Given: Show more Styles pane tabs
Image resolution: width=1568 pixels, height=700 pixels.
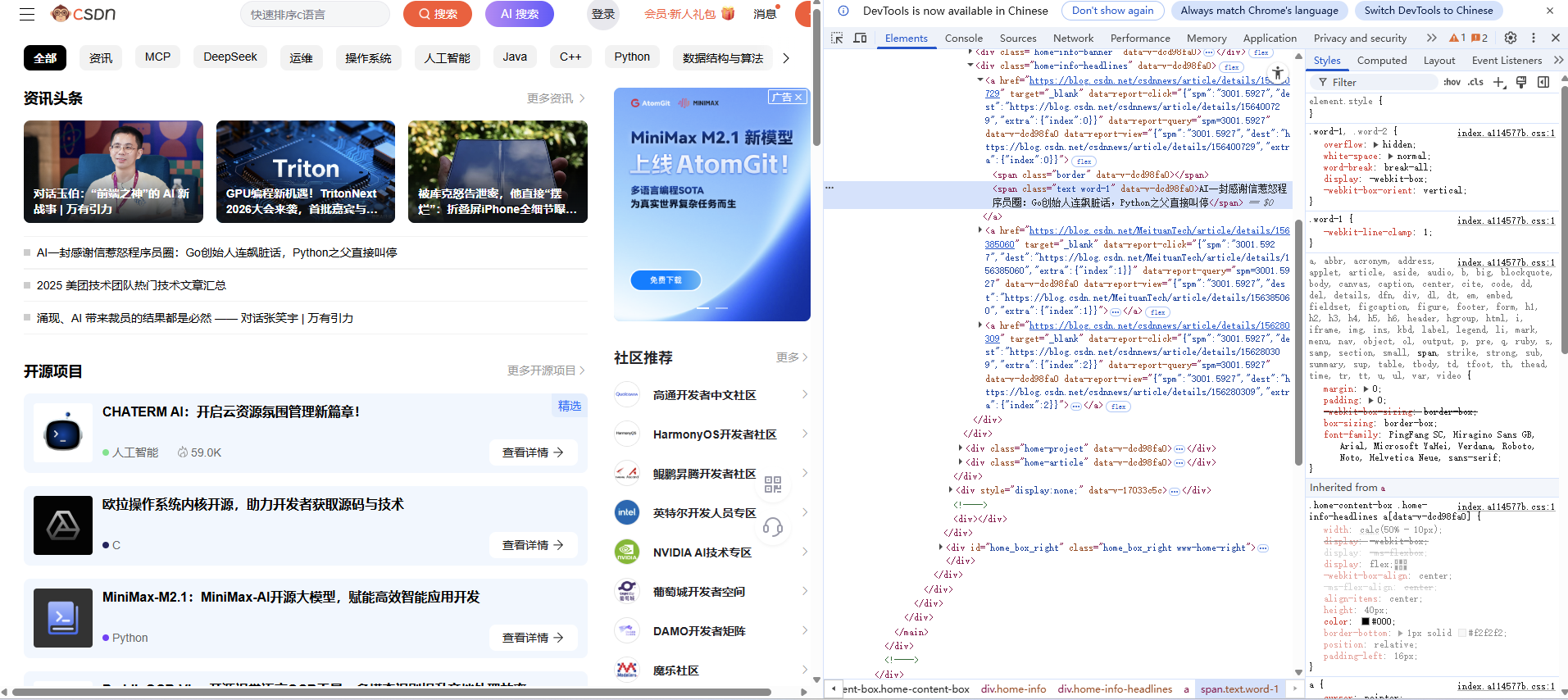Looking at the screenshot, I should click(x=1558, y=60).
